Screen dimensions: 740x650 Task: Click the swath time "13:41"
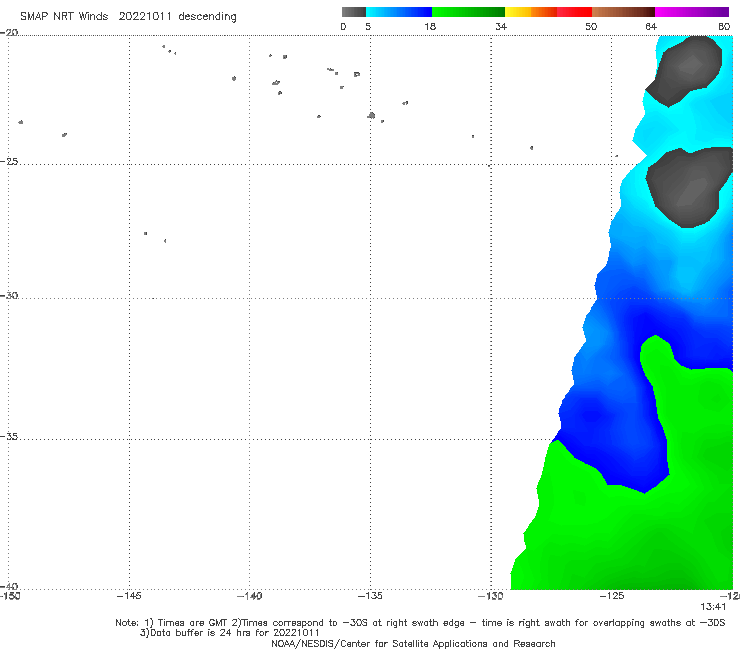tap(713, 607)
